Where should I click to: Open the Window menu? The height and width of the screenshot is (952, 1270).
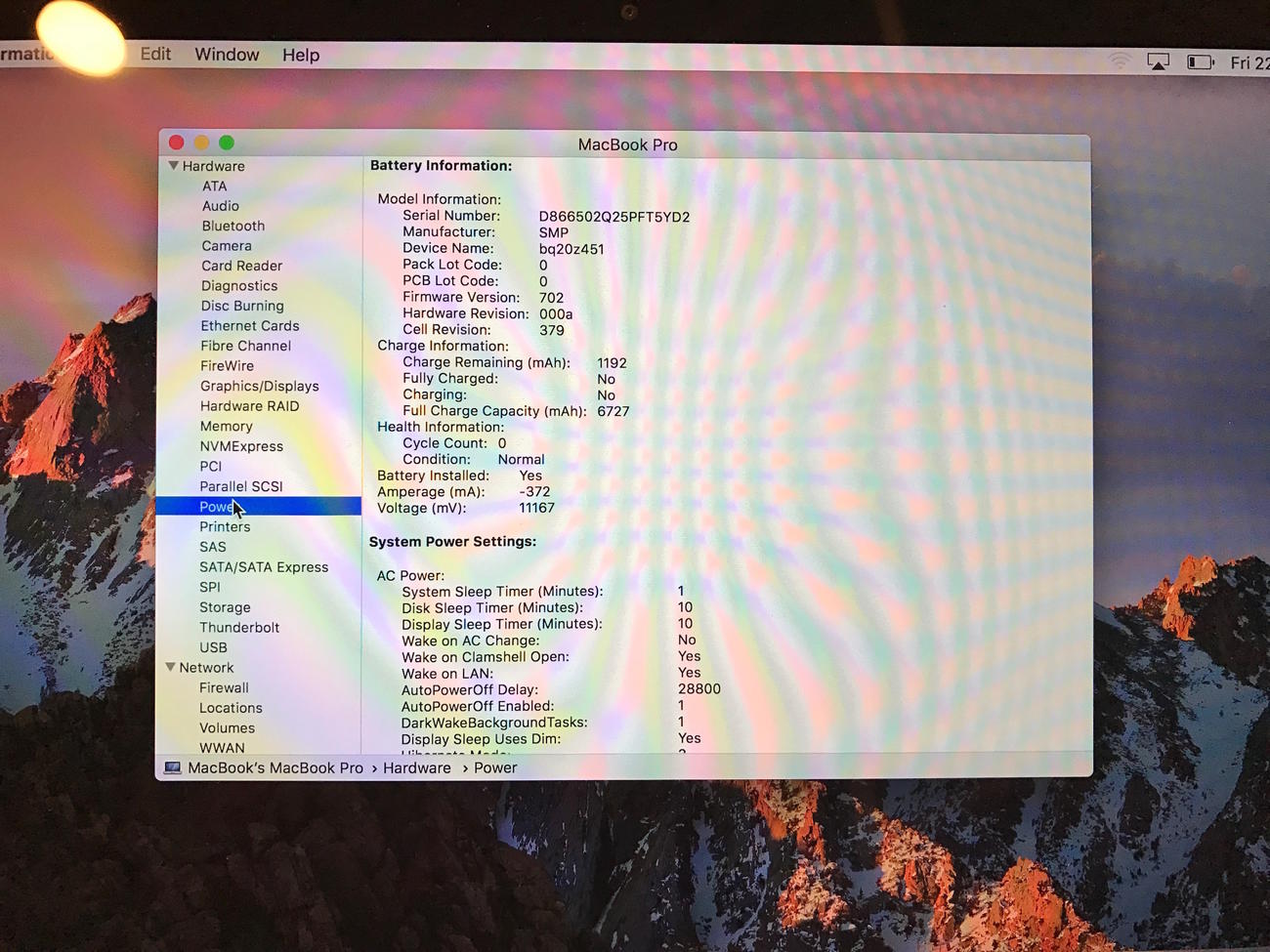click(227, 55)
